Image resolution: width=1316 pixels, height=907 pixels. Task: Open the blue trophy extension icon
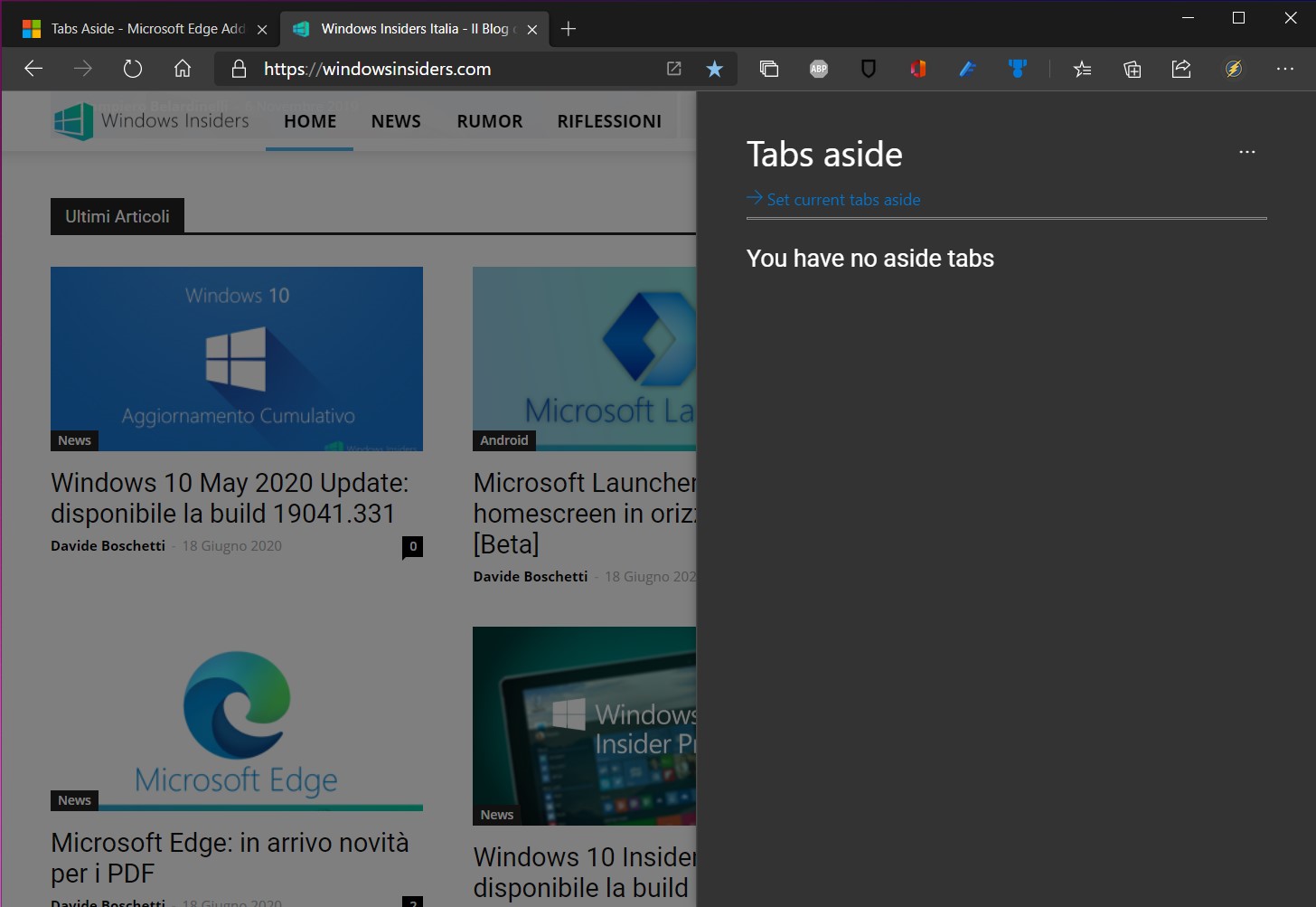pos(1018,69)
